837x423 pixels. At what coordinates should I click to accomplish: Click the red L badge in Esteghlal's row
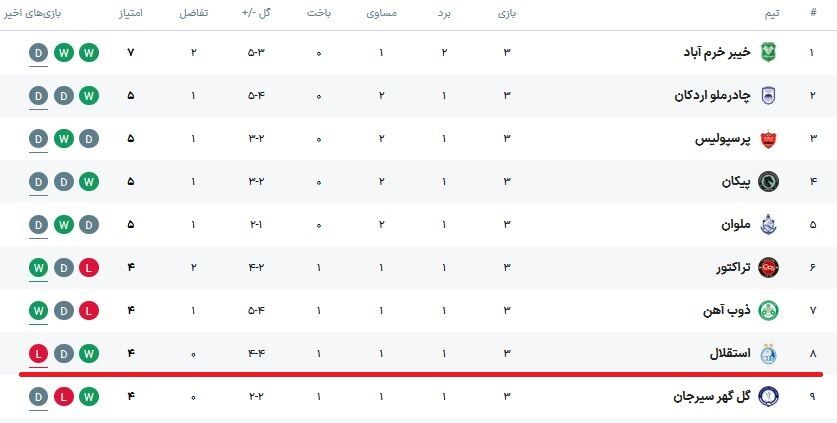click(x=38, y=353)
